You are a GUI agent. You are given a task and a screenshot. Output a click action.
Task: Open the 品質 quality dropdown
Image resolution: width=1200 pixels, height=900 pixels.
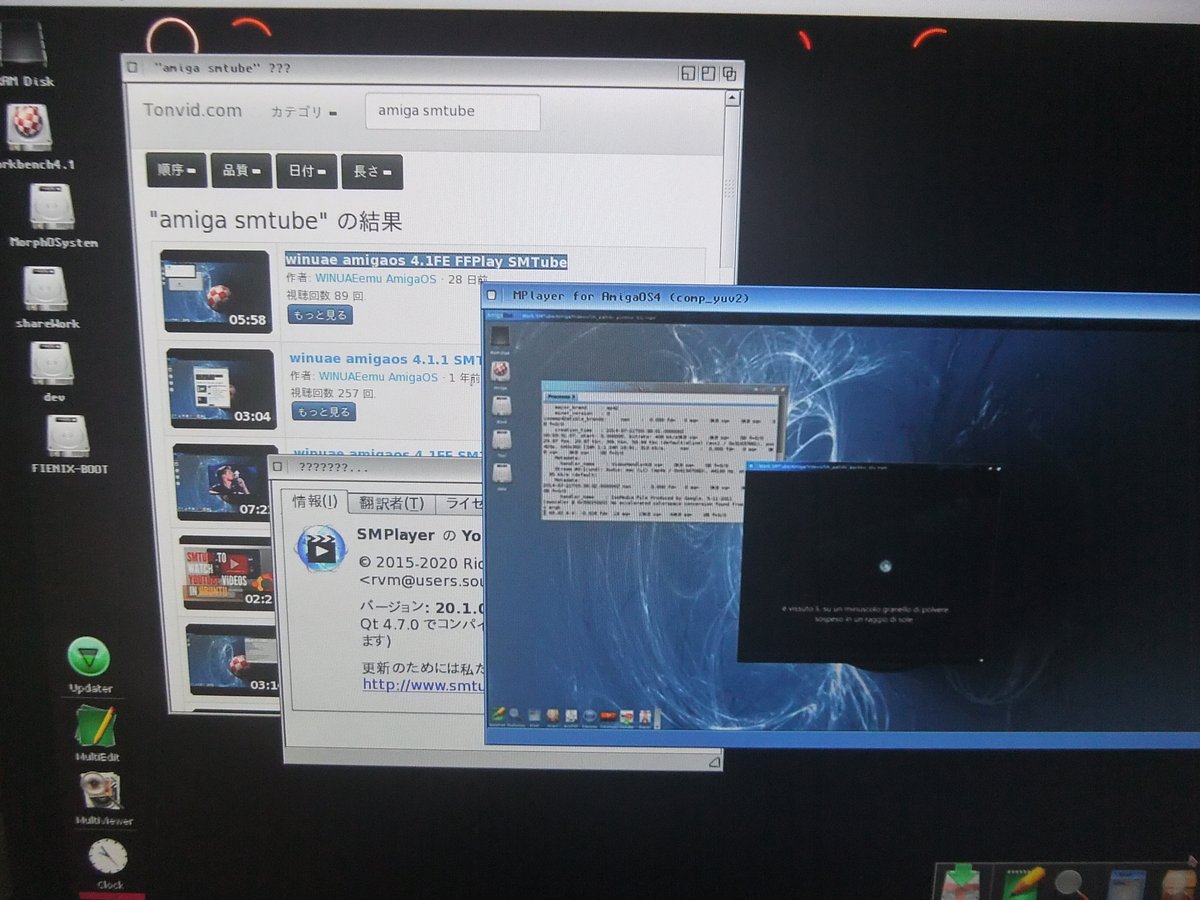coord(241,171)
